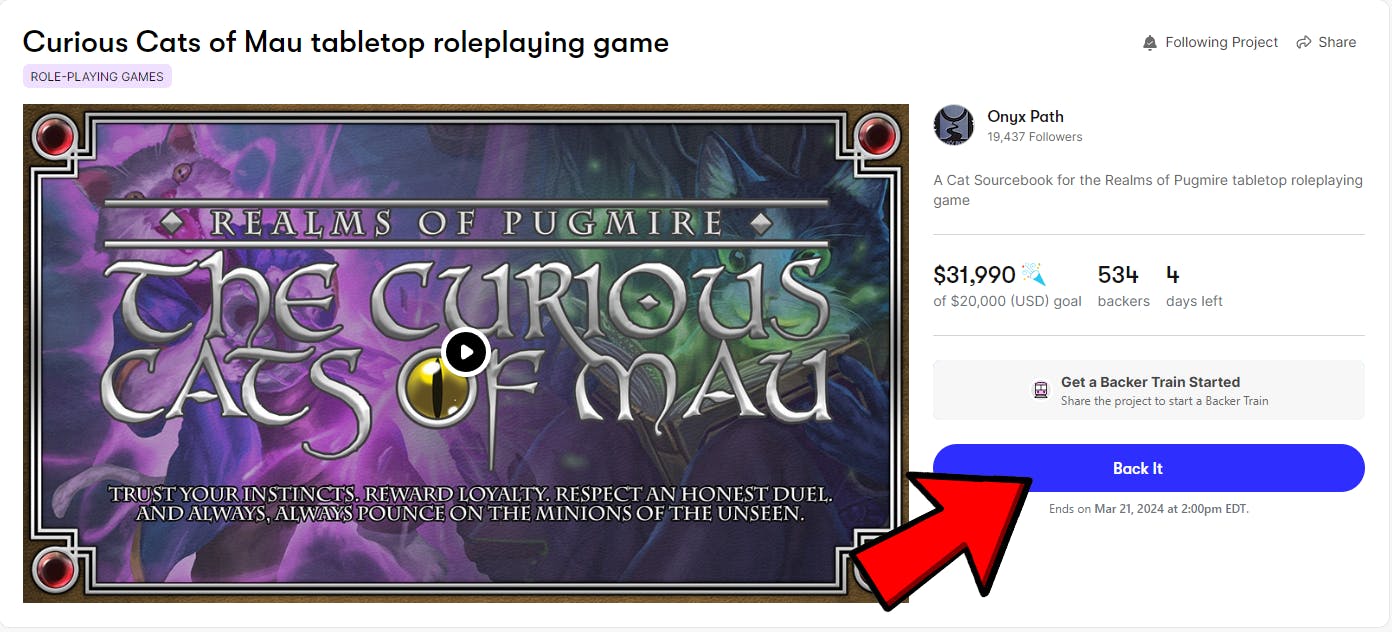View the 19,437 Followers count
Image resolution: width=1392 pixels, height=632 pixels.
point(1035,137)
